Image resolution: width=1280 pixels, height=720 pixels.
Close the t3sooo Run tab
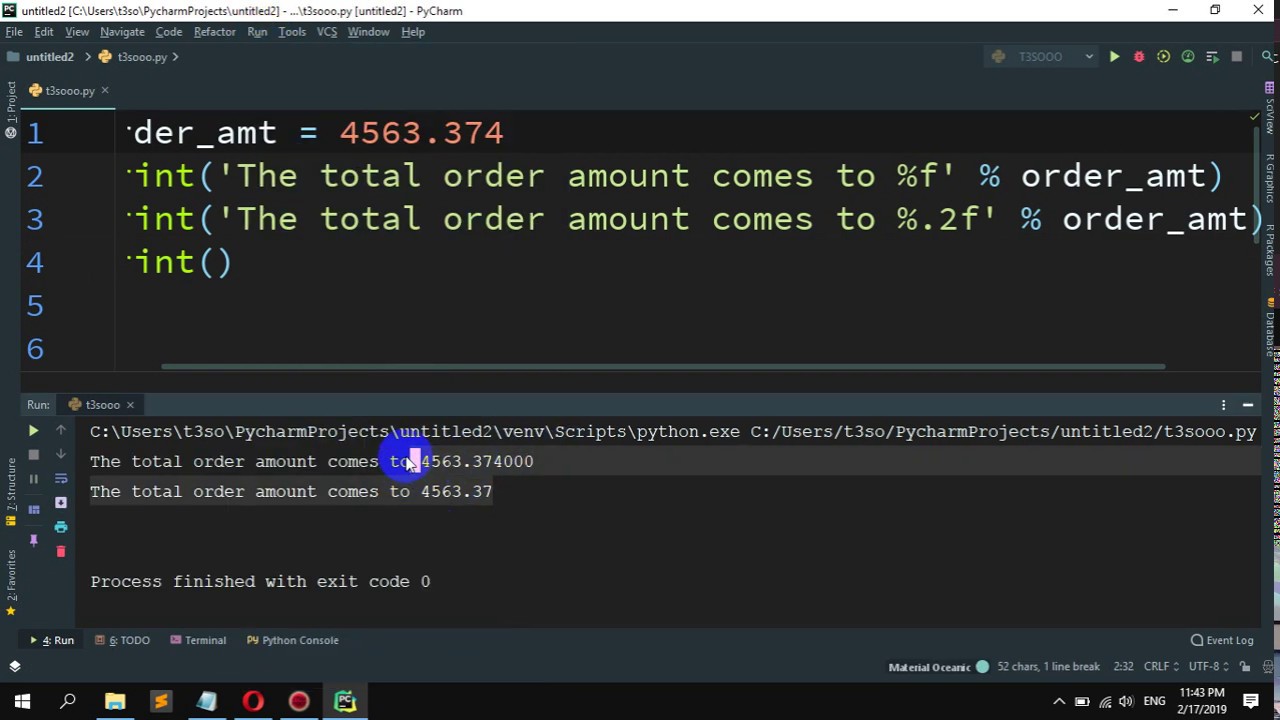[130, 405]
